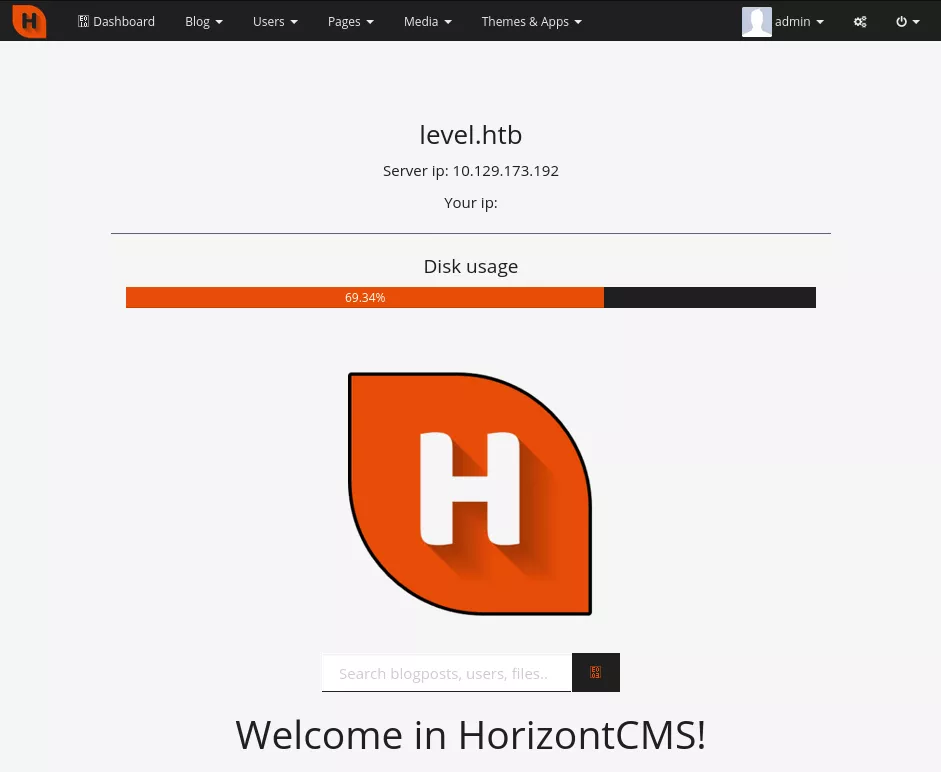The width and height of the screenshot is (941, 772).
Task: Expand the Pages menu
Action: coord(350,21)
